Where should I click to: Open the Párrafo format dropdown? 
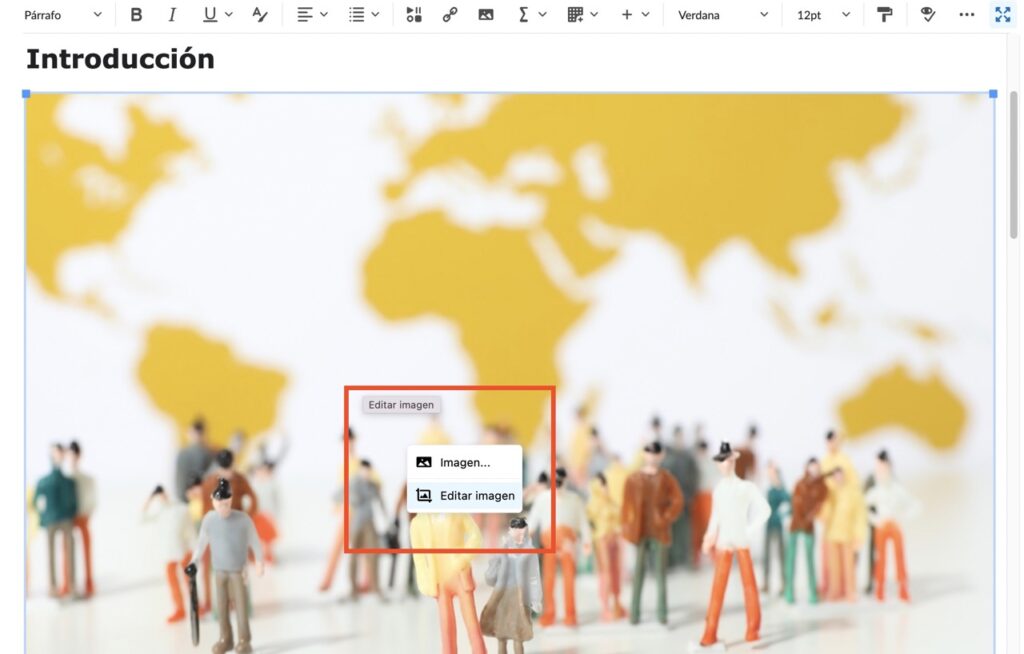[x=63, y=15]
